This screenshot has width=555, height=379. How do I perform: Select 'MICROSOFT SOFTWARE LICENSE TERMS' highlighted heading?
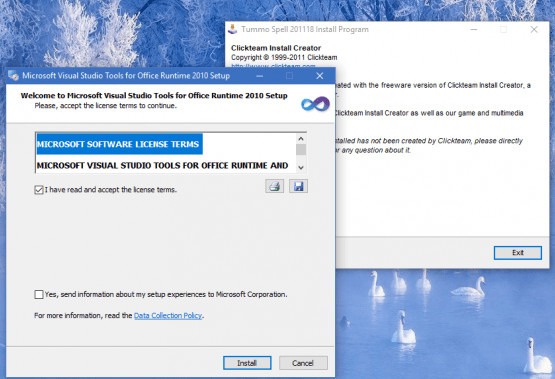(118, 144)
